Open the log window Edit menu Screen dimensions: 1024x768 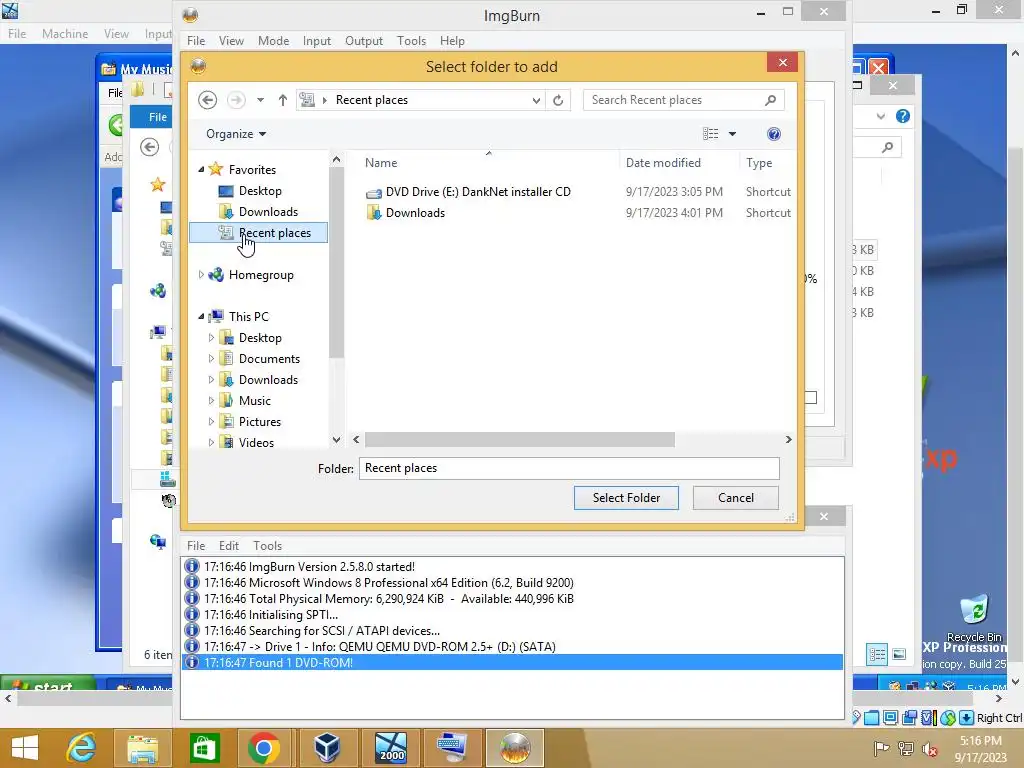pos(229,545)
